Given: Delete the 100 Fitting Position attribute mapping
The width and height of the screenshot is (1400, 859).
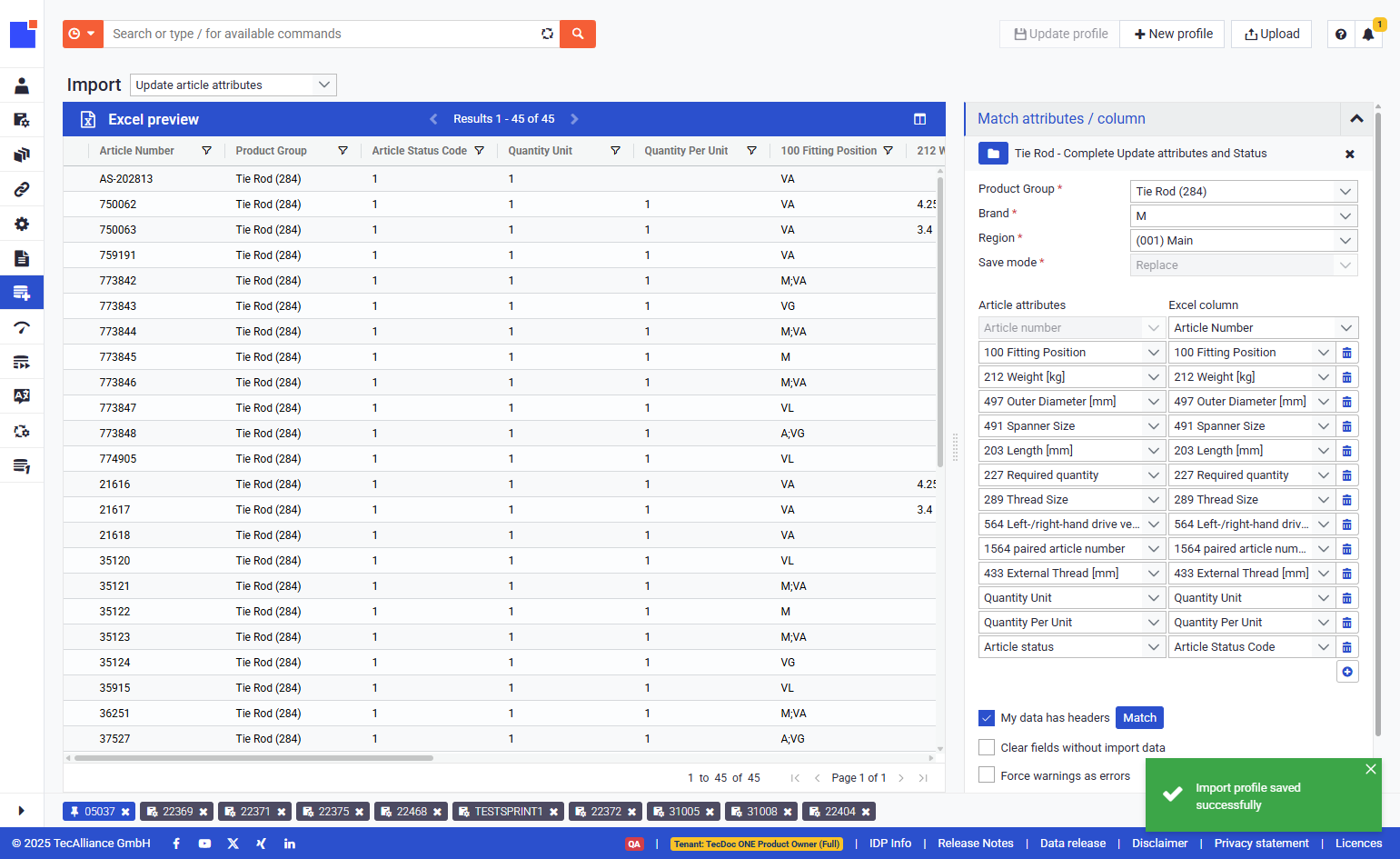Looking at the screenshot, I should pyautogui.click(x=1347, y=353).
